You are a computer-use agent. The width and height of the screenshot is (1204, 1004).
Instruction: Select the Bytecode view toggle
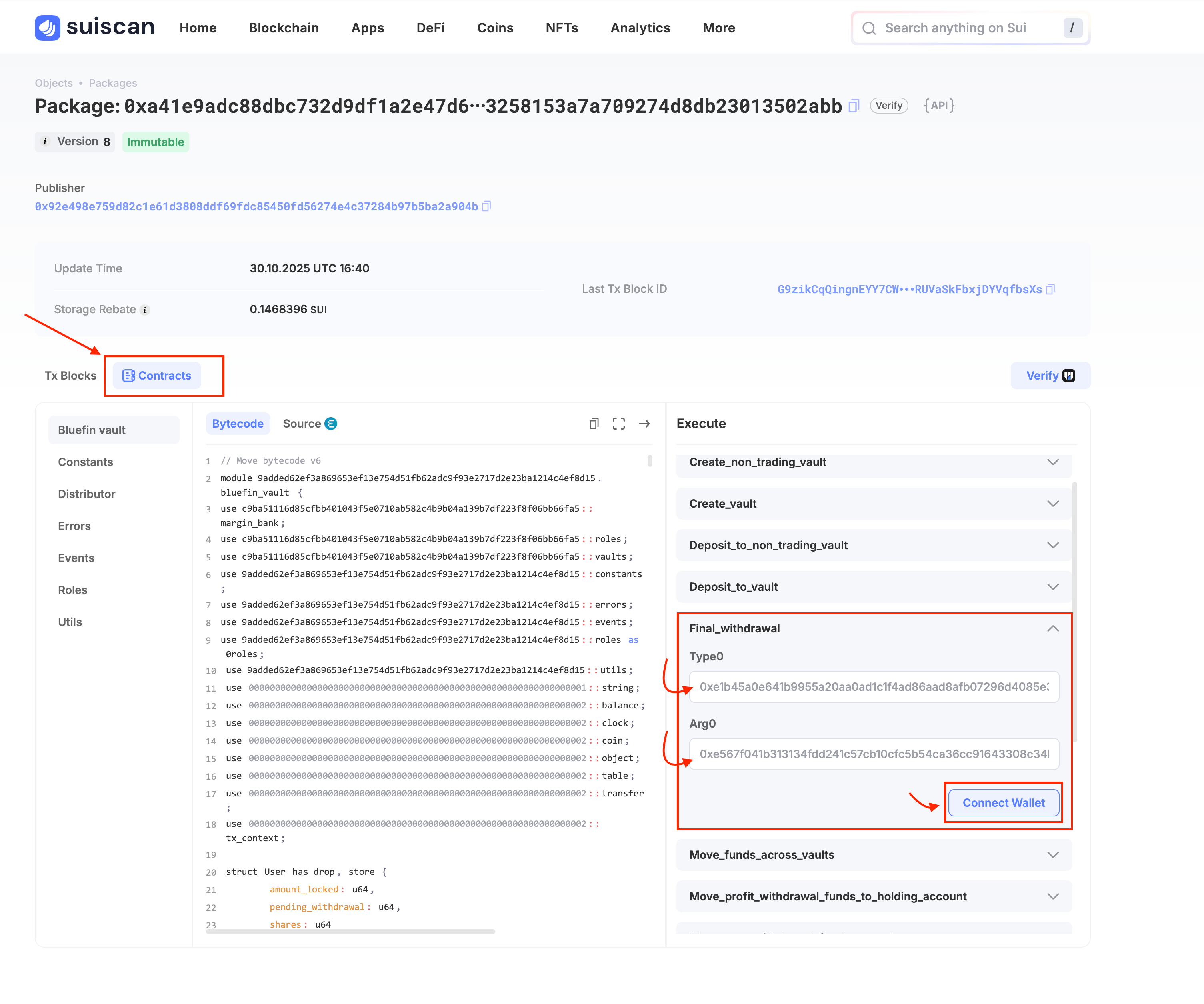click(237, 424)
